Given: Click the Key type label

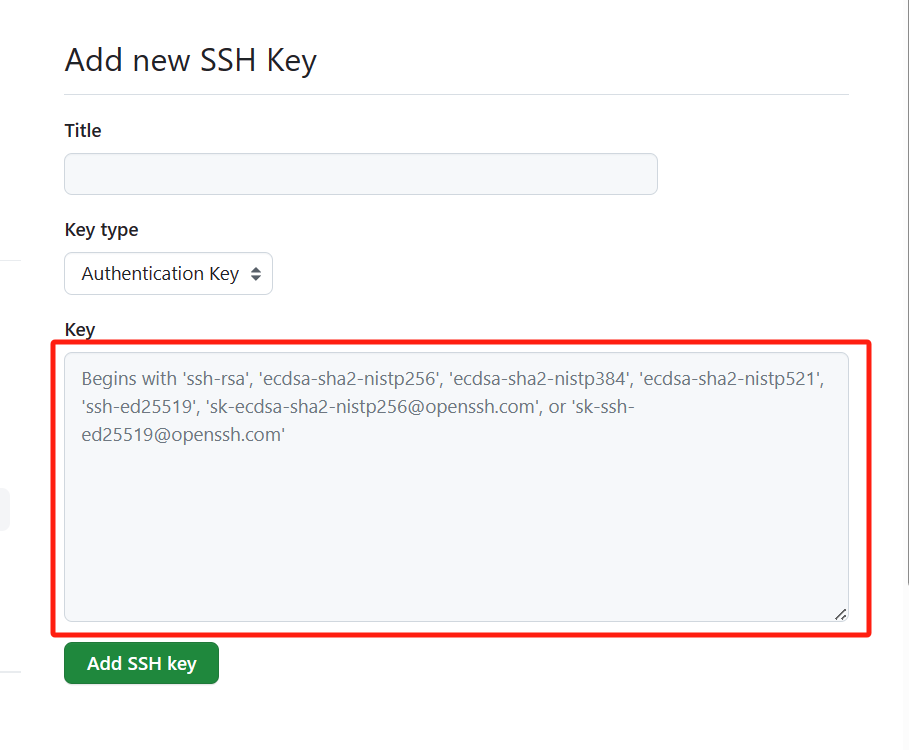Looking at the screenshot, I should [x=101, y=230].
